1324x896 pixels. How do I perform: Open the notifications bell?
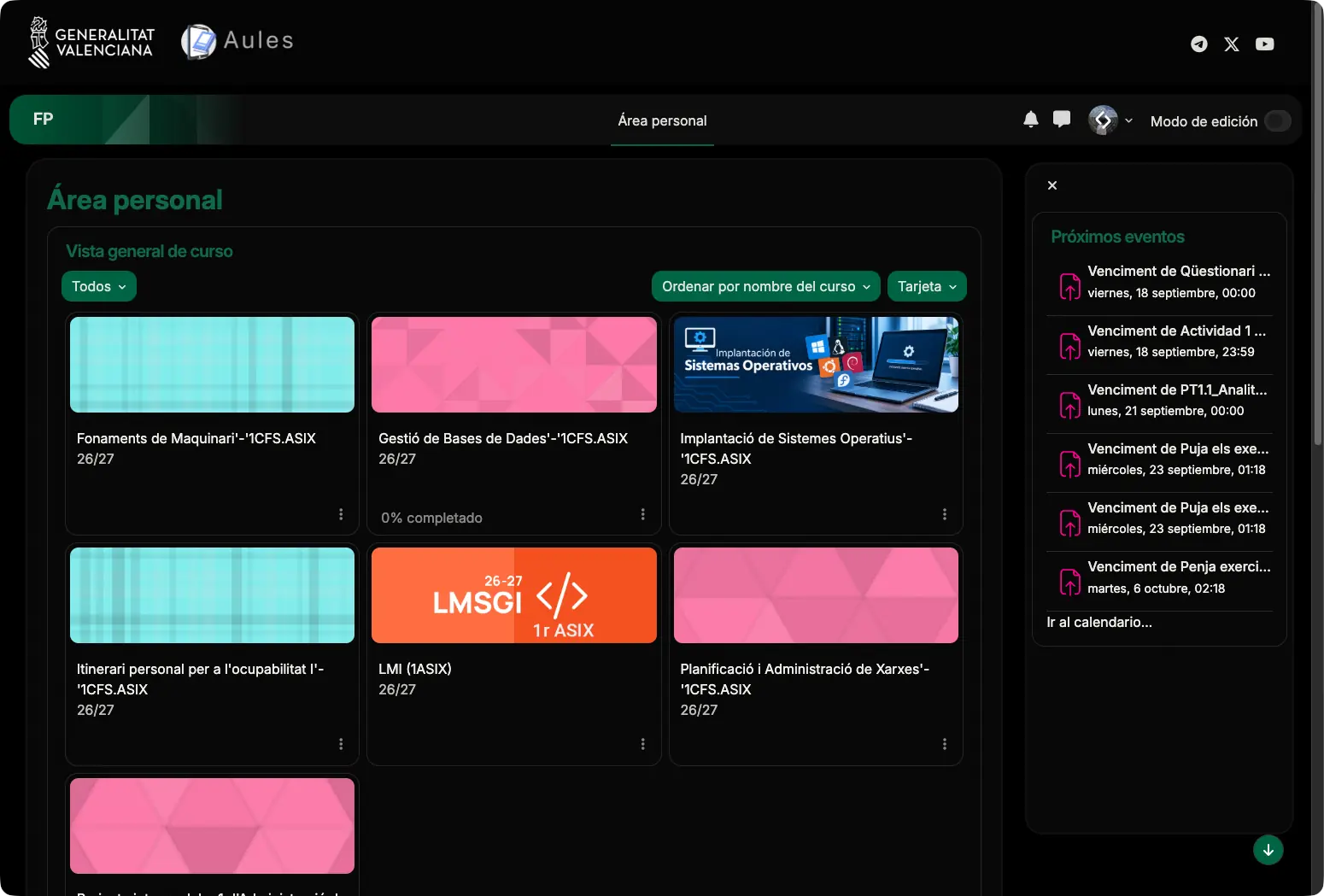coord(1031,120)
